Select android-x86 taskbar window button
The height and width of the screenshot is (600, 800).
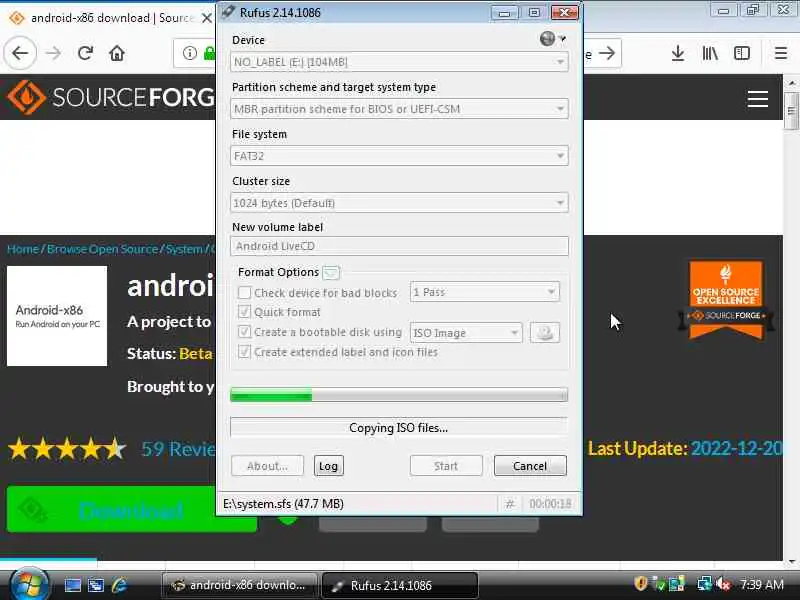(x=240, y=585)
